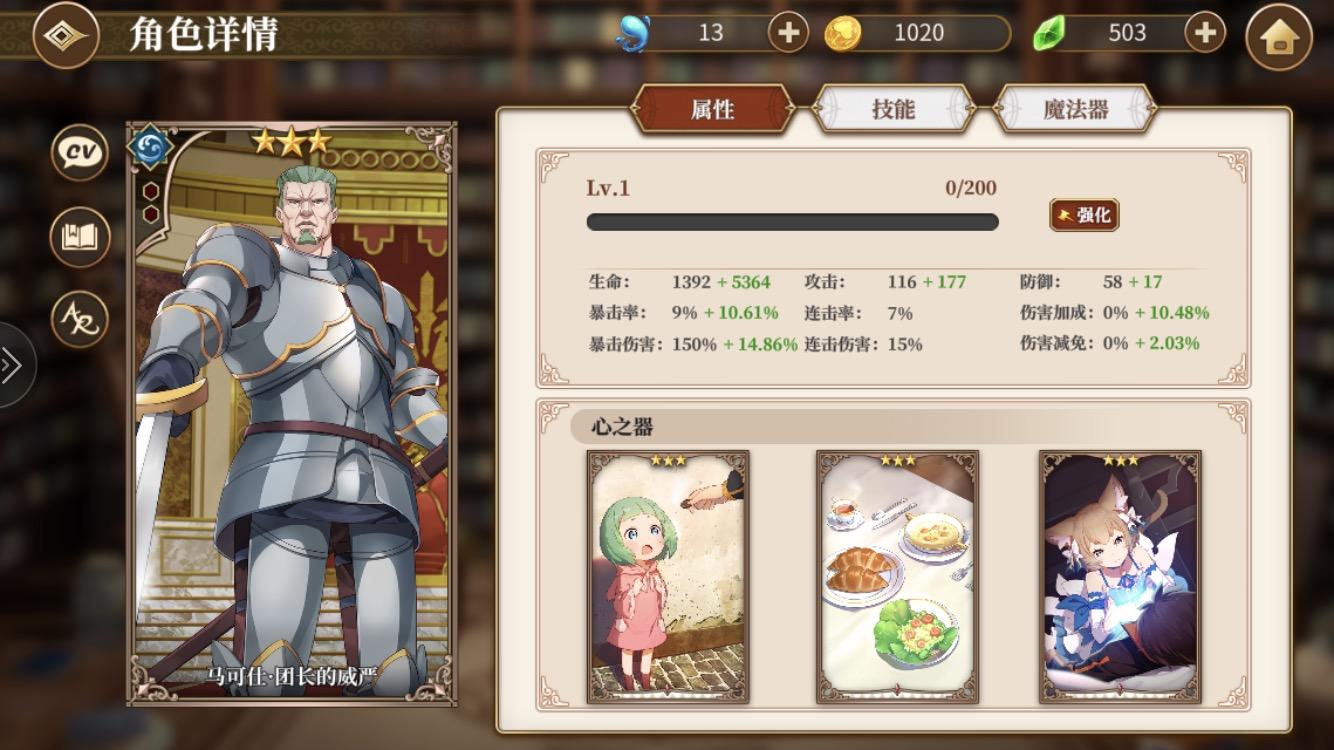The height and width of the screenshot is (750, 1334).
Task: Add green crystals with plus button
Action: (x=1205, y=33)
